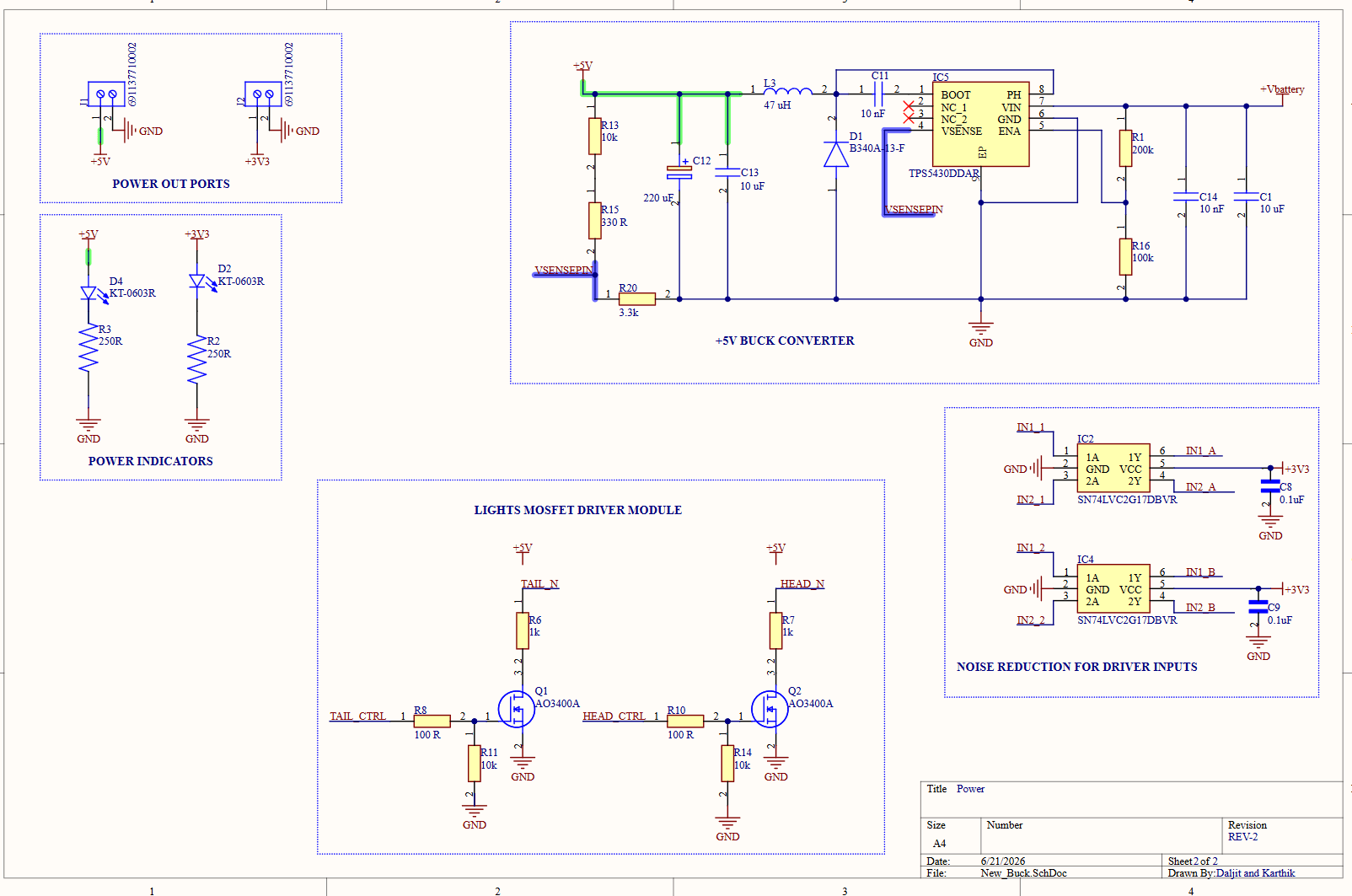Click the 'IN2_2' net label
The width and height of the screenshot is (1352, 896).
[x=1031, y=620]
